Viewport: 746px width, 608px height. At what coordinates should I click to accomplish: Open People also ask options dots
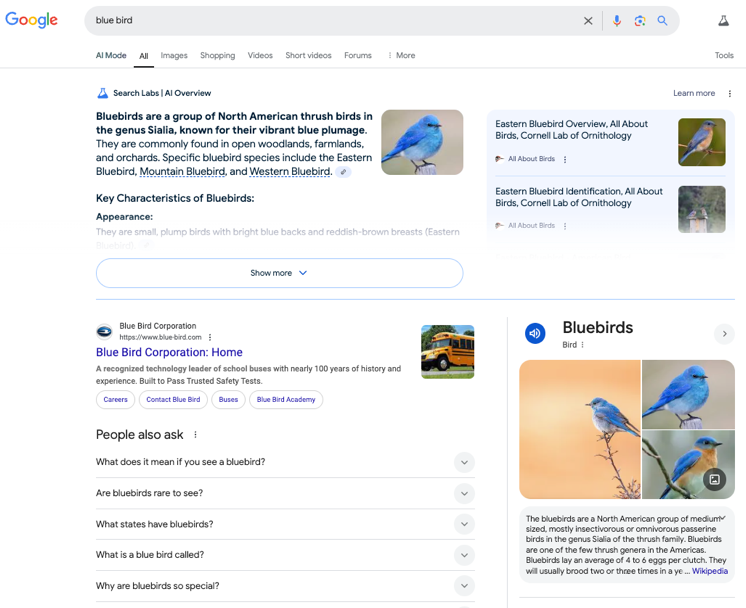click(x=195, y=434)
